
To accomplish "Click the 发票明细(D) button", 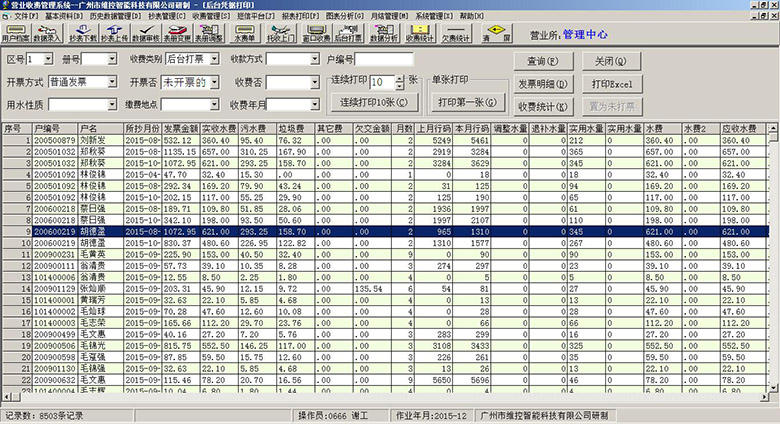I will (543, 84).
